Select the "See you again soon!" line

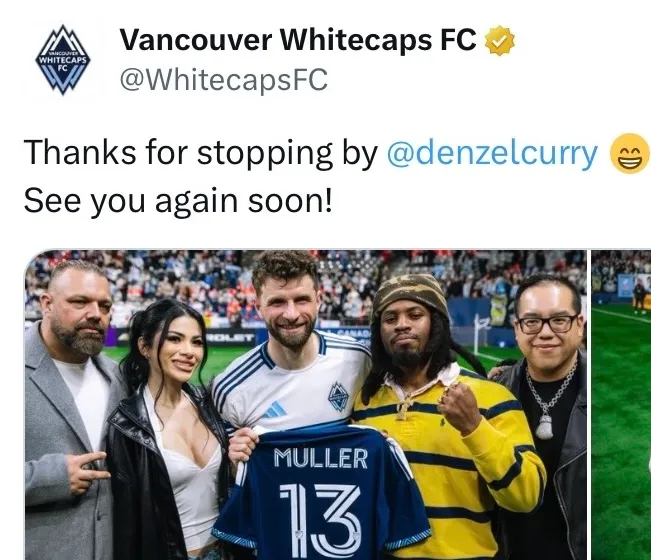coord(178,201)
